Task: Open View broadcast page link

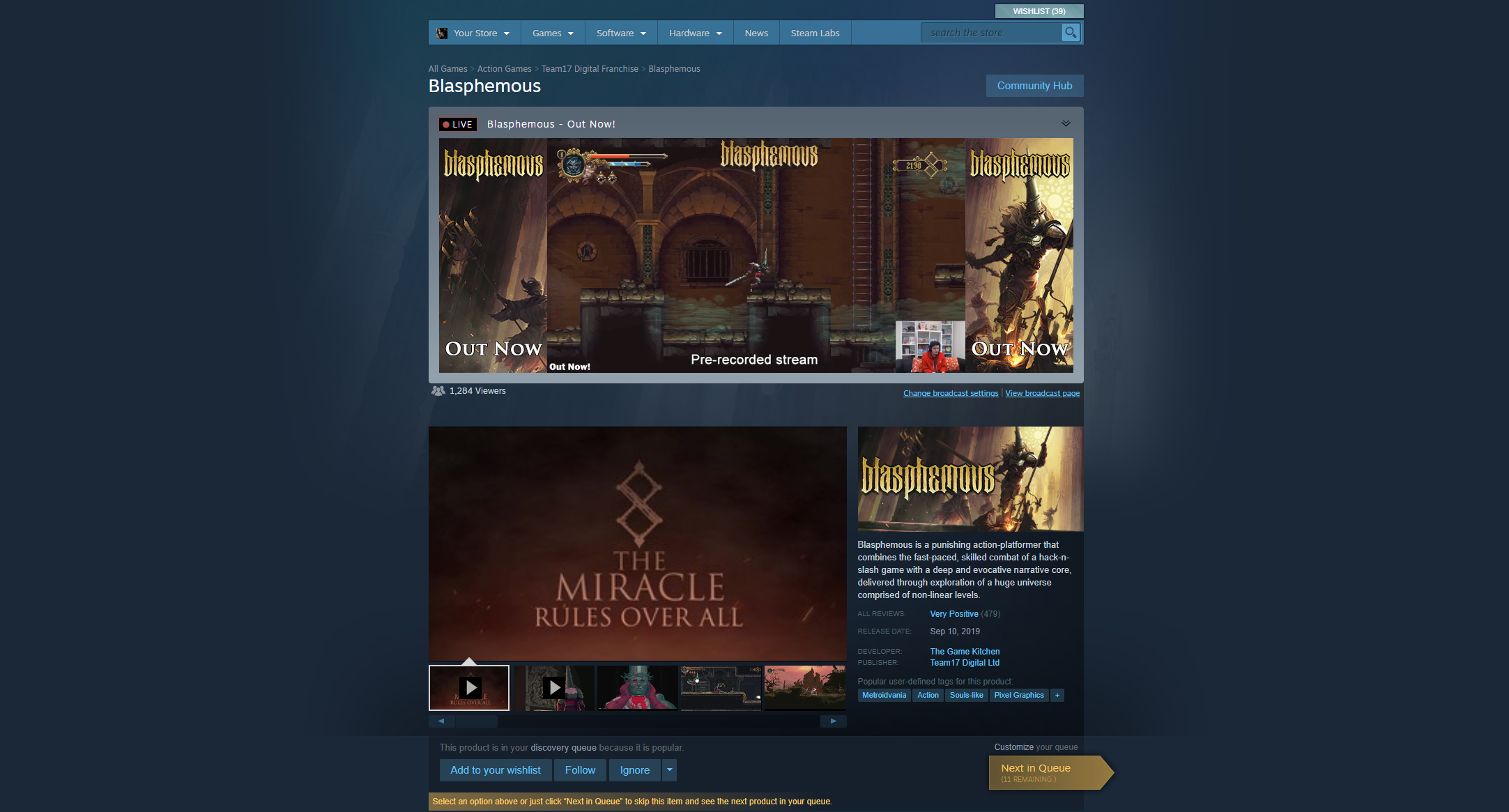Action: (1042, 394)
